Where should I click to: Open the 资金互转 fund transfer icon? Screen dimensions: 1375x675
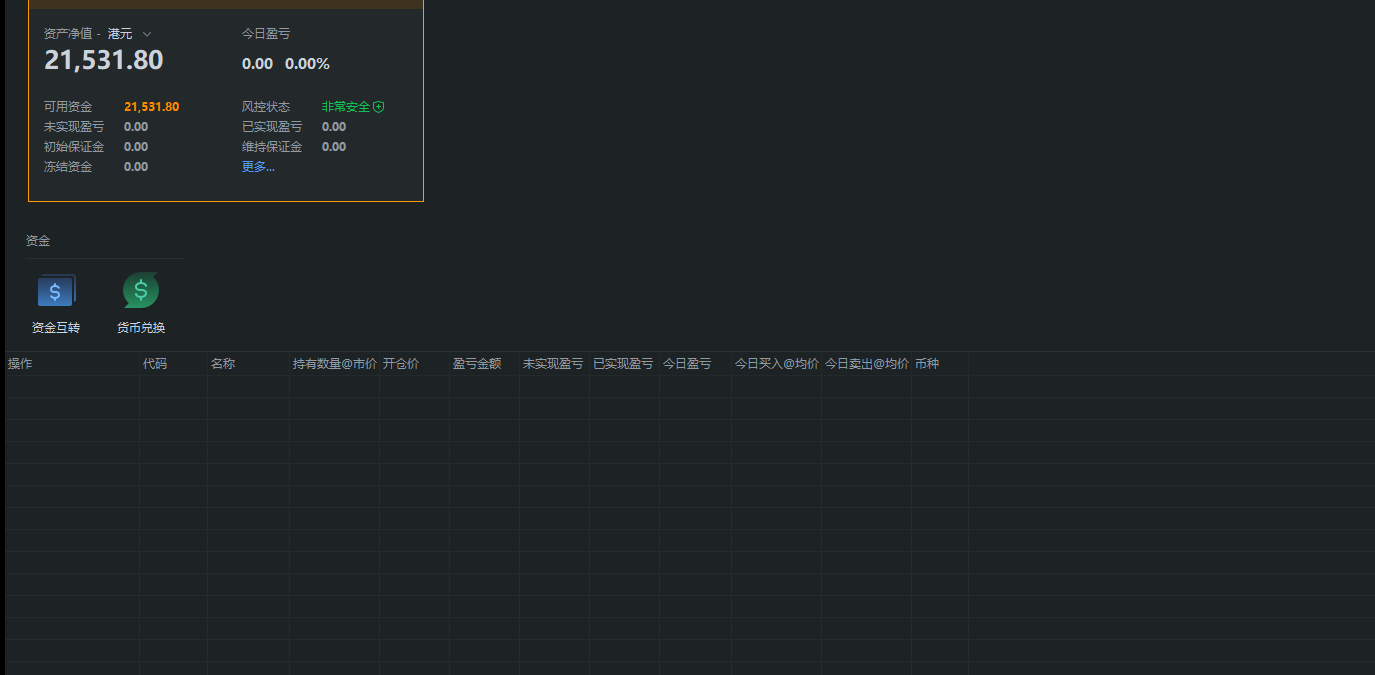[56, 291]
